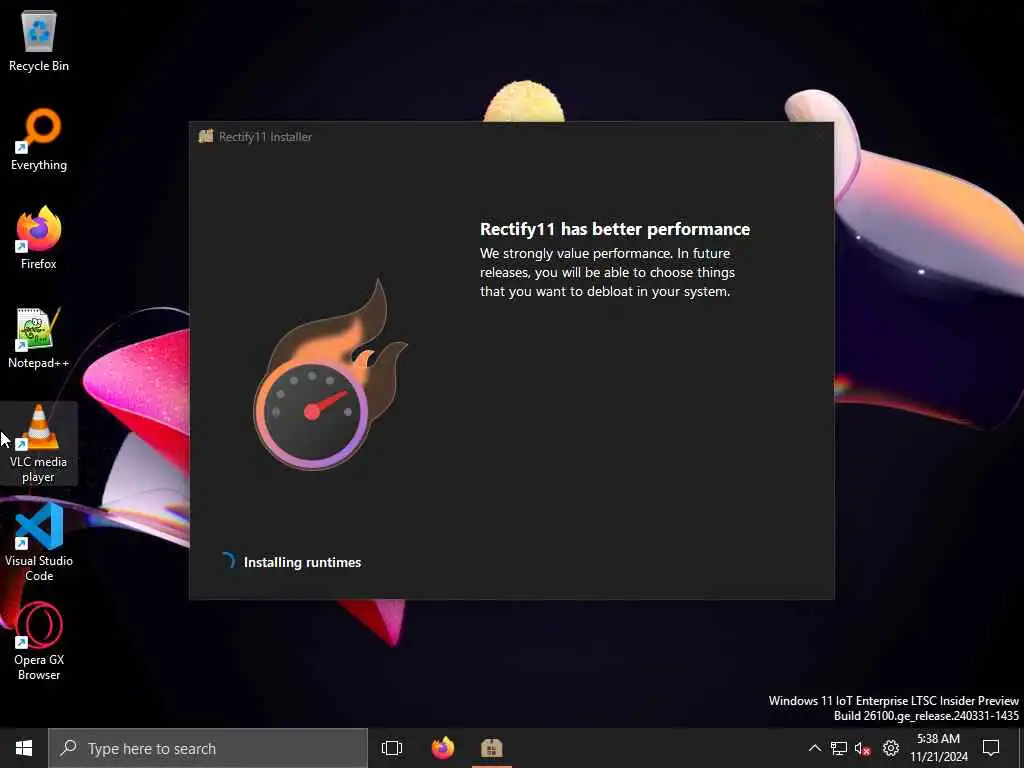Select the Notepad++ desktop shortcut

pos(39,338)
